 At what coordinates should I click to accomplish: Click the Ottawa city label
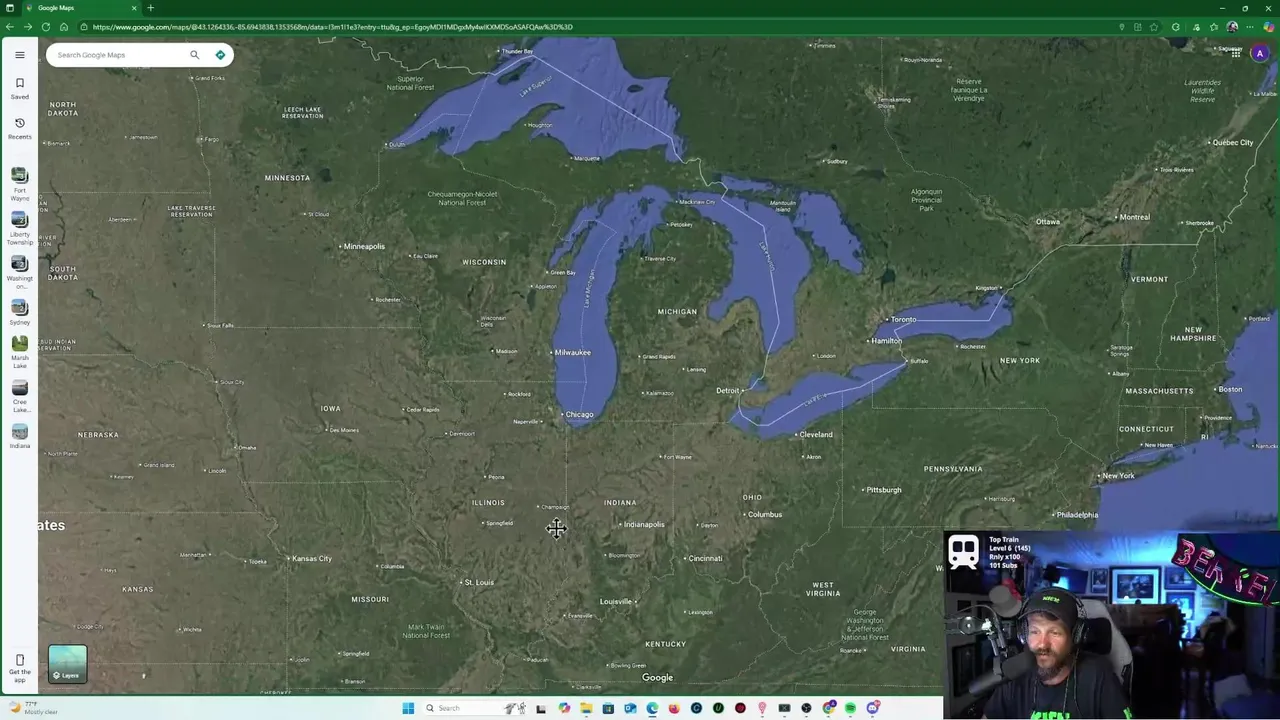click(x=1048, y=222)
